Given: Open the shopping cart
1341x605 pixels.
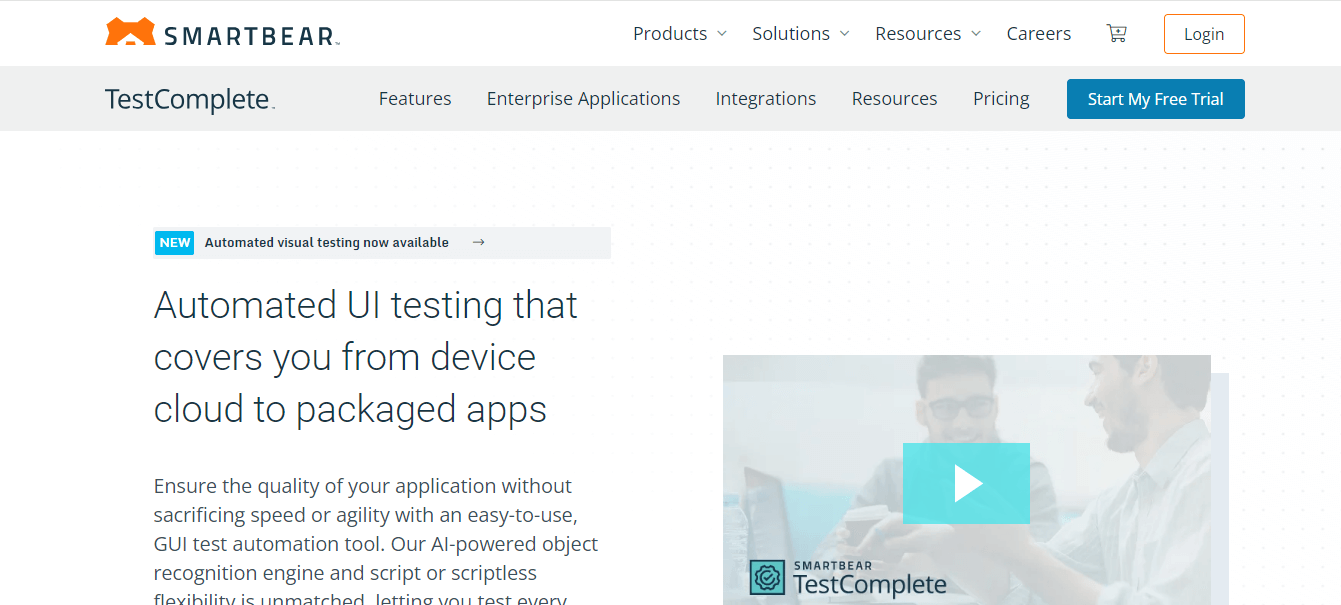Looking at the screenshot, I should 1117,33.
